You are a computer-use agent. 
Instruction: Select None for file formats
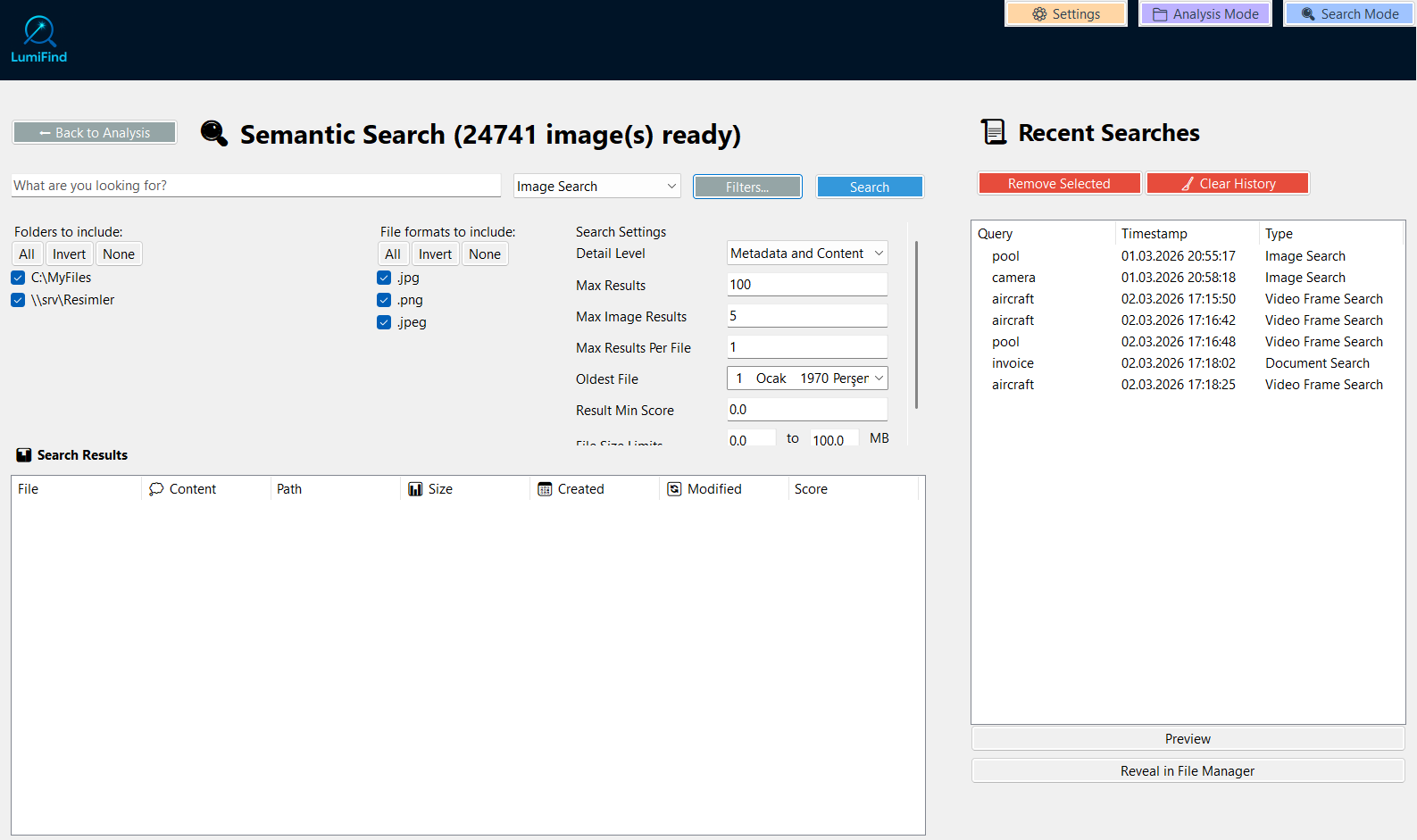pyautogui.click(x=485, y=254)
